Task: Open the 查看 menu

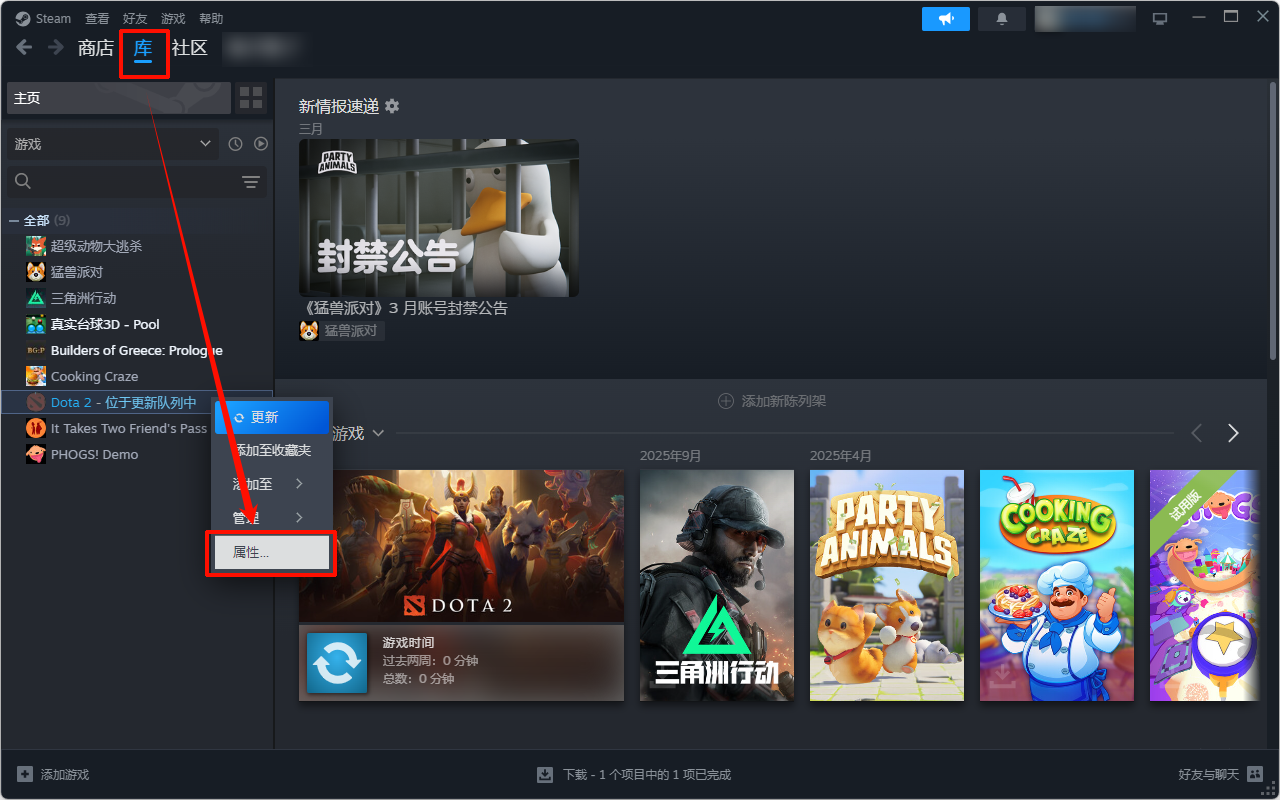Action: [x=97, y=18]
